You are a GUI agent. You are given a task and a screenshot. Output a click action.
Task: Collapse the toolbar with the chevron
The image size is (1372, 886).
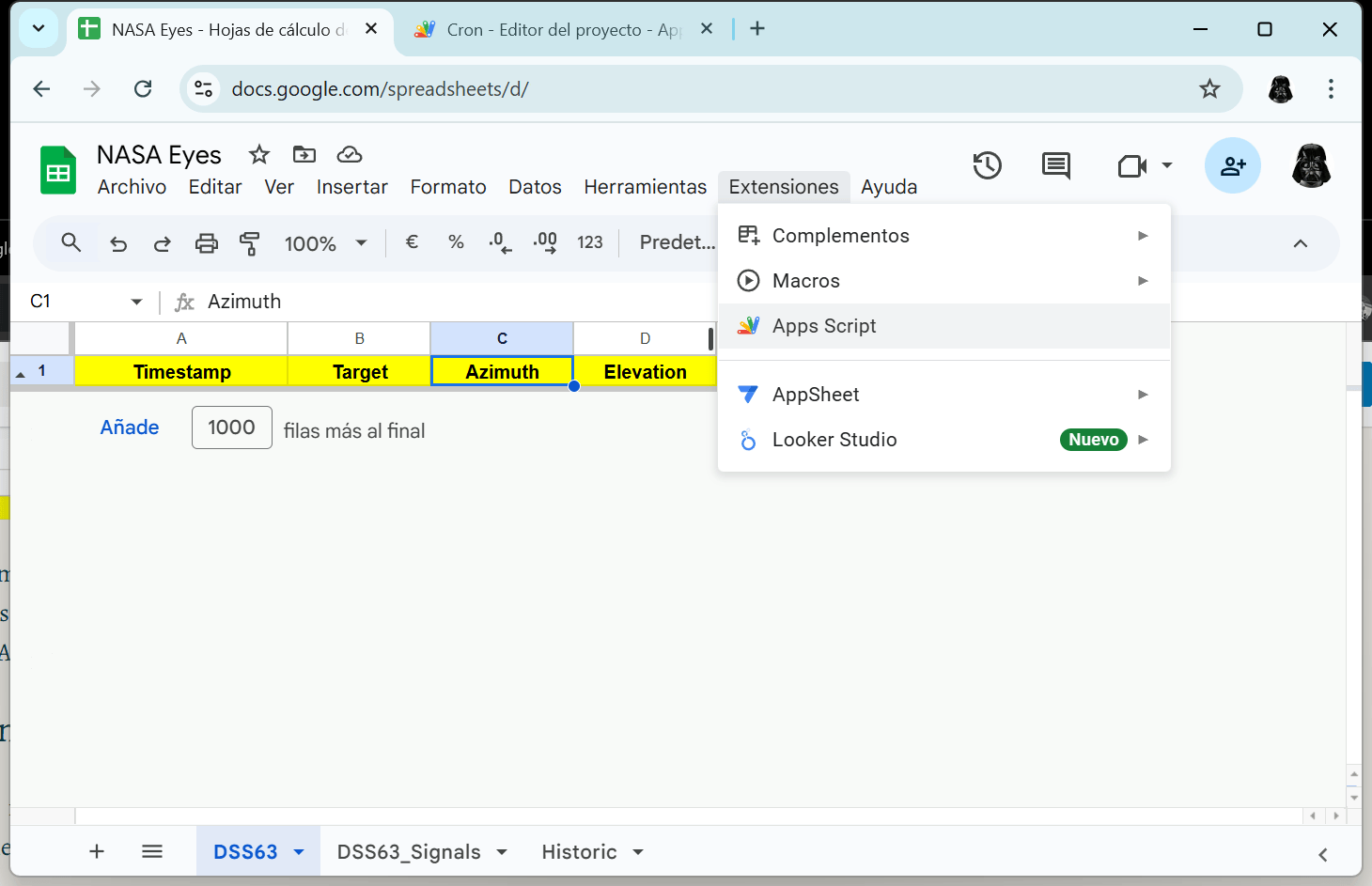(1301, 244)
